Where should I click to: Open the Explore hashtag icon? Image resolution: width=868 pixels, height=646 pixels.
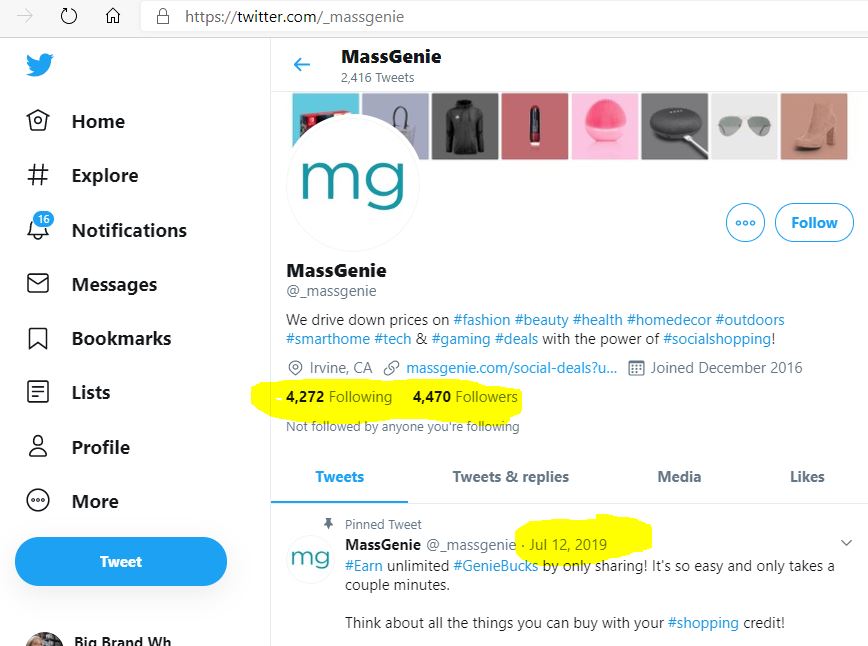38,176
